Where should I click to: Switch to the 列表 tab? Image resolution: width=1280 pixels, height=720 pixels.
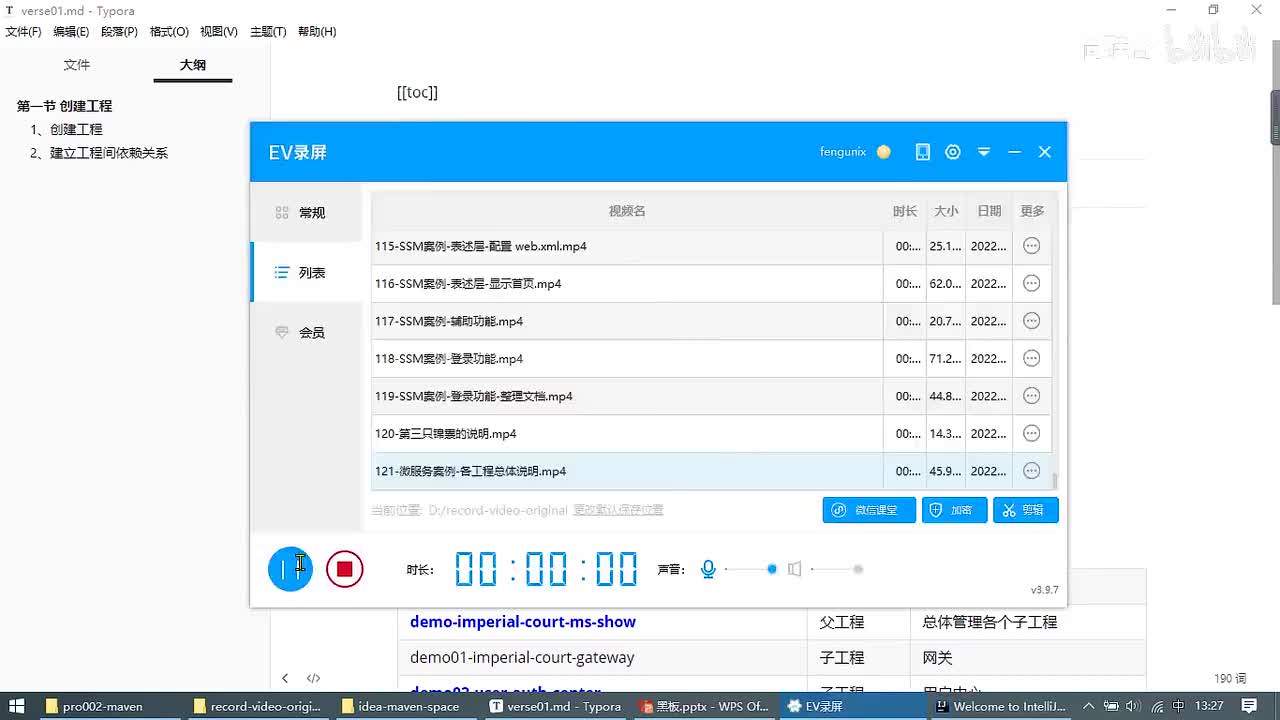[306, 272]
